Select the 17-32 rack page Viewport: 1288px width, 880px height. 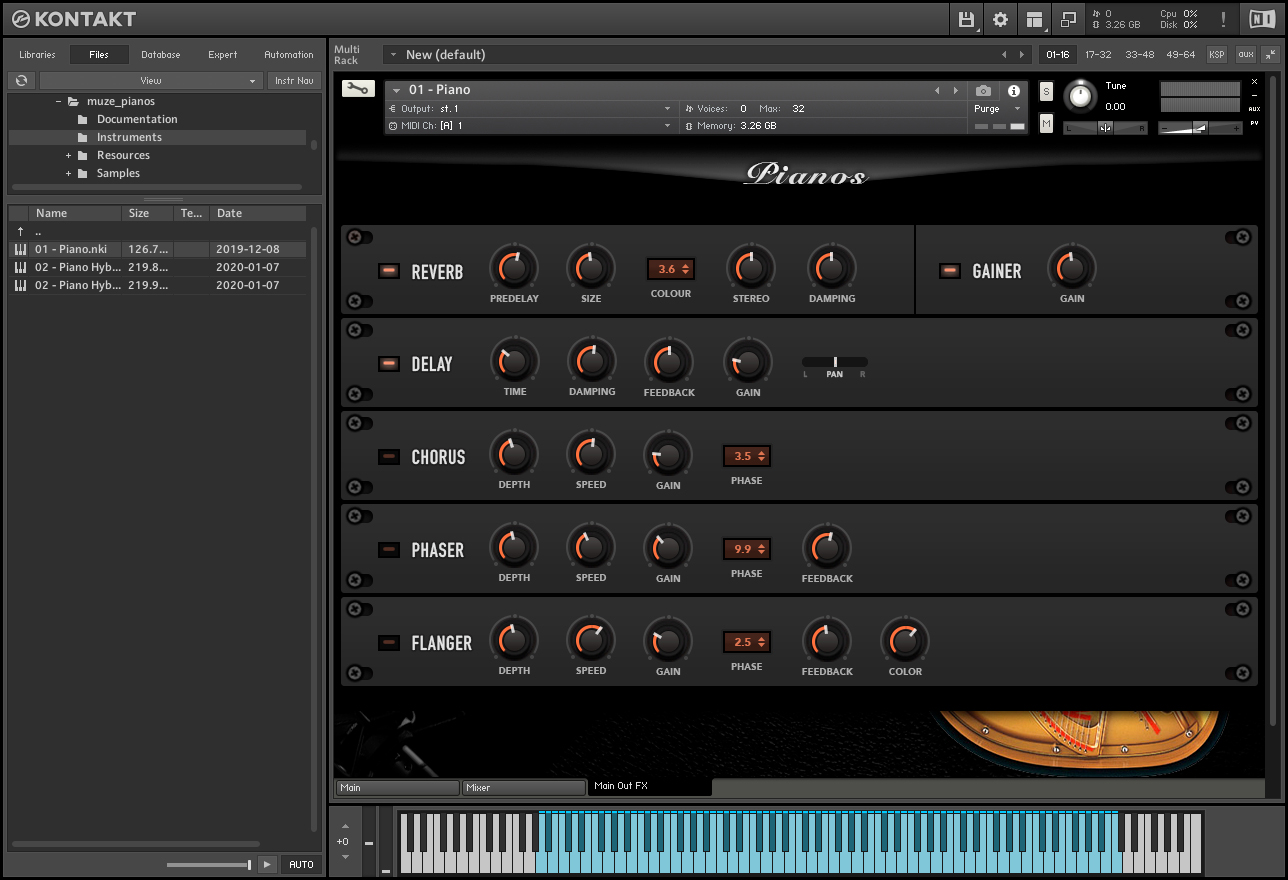point(1099,55)
